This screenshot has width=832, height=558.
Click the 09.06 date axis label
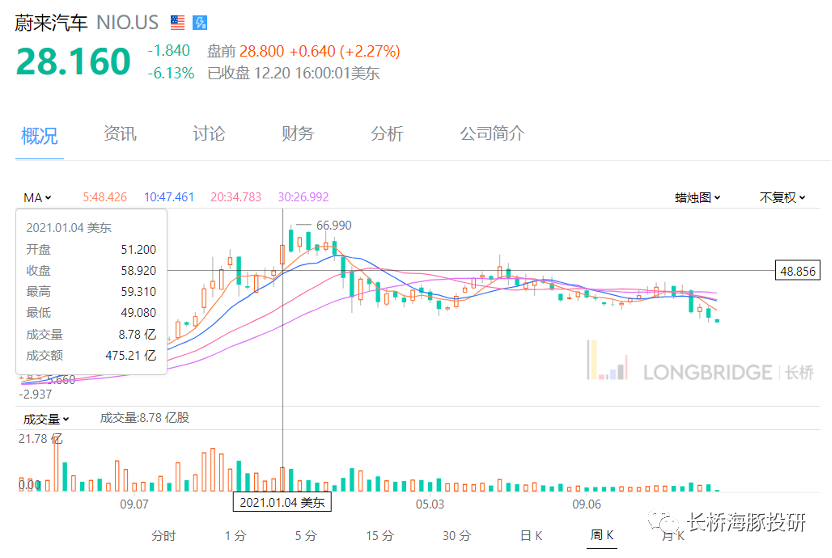[586, 504]
